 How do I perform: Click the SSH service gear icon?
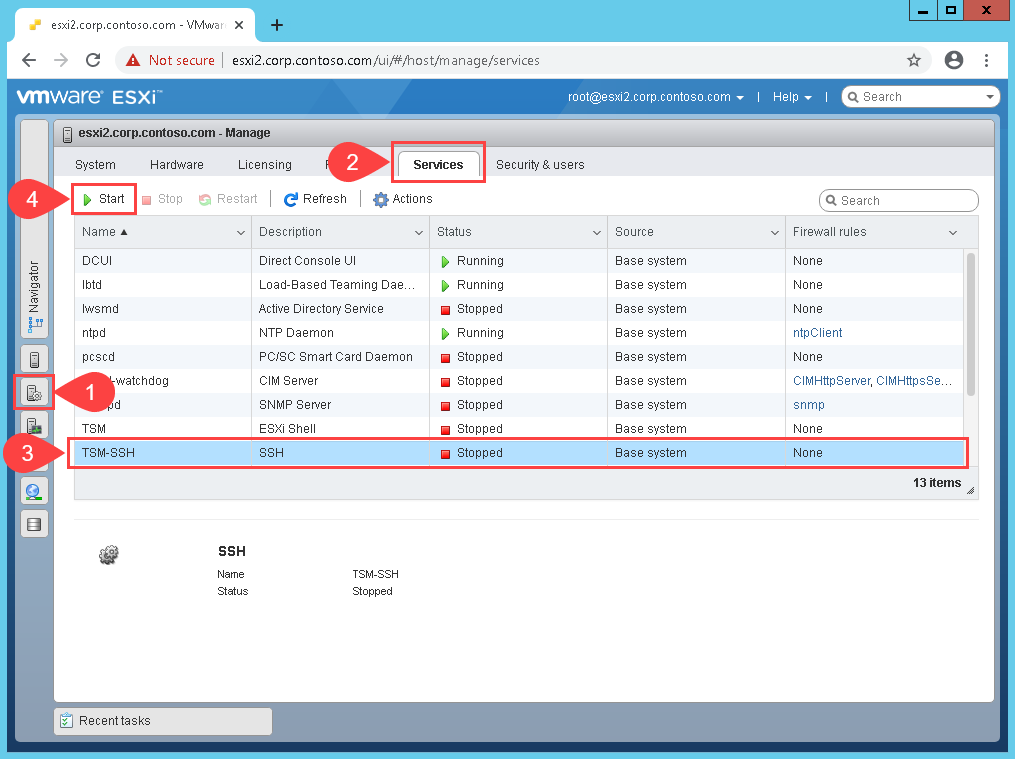[x=109, y=555]
